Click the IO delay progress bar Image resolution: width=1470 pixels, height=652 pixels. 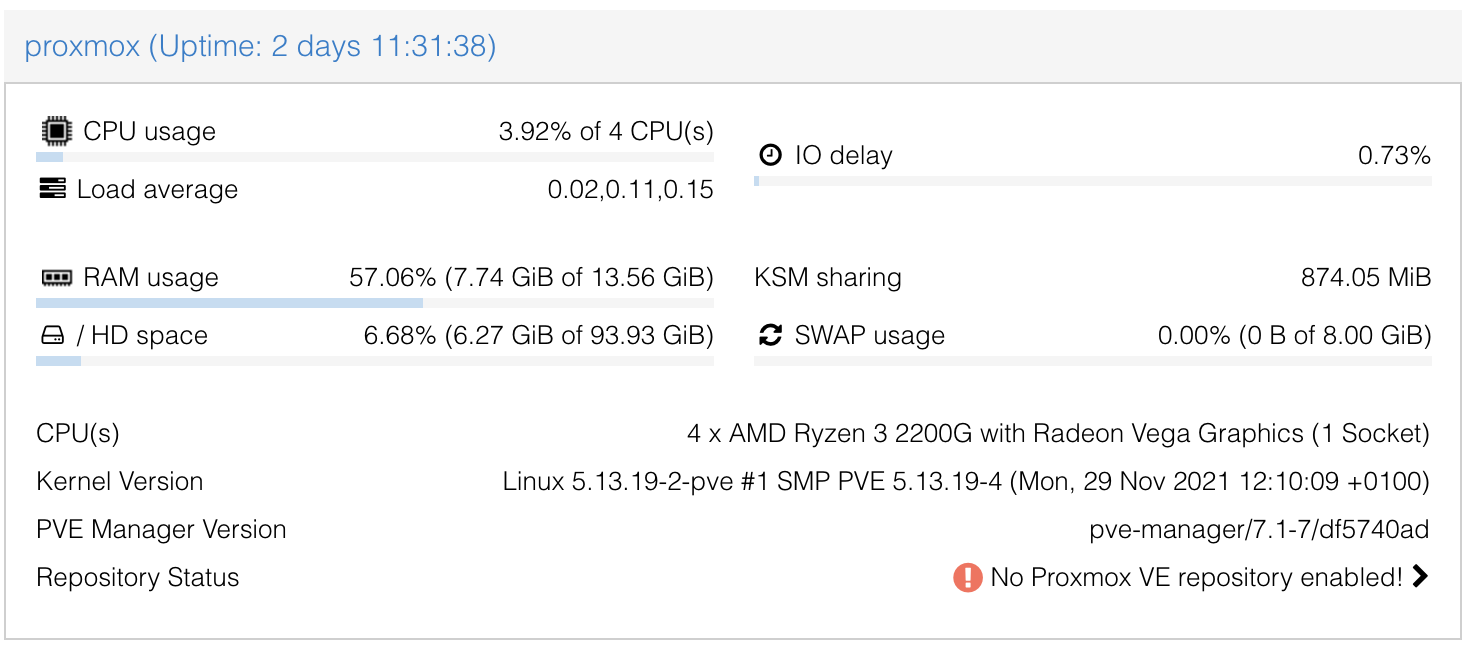pyautogui.click(x=1092, y=181)
